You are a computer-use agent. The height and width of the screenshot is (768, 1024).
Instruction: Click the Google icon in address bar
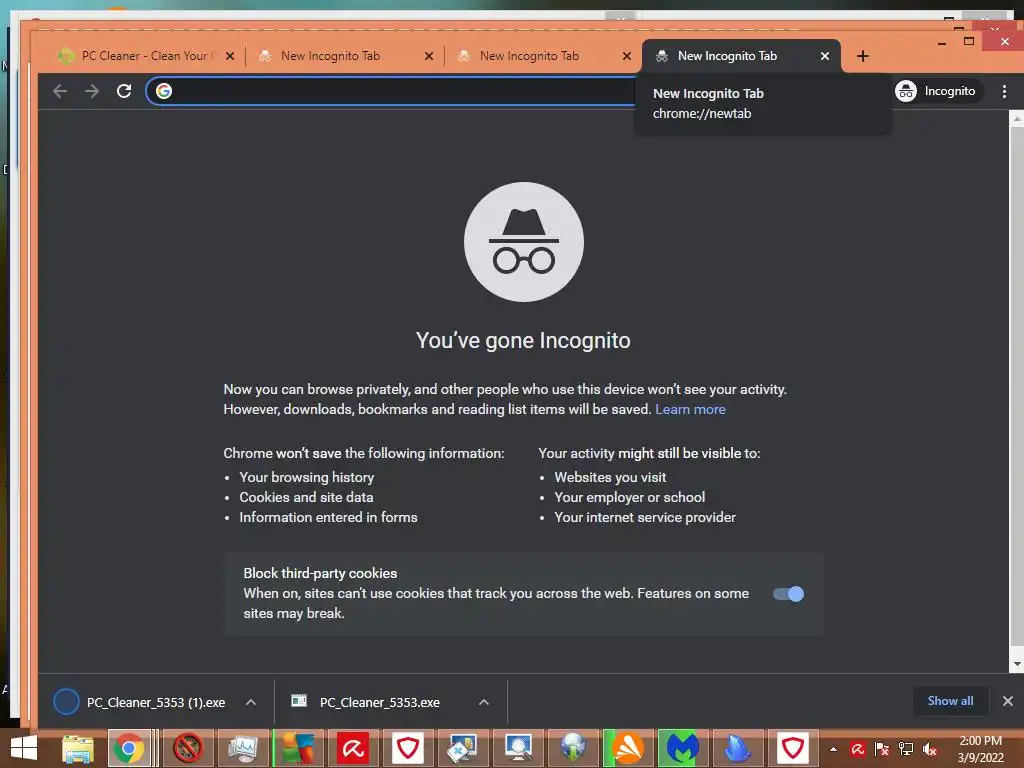pyautogui.click(x=164, y=91)
